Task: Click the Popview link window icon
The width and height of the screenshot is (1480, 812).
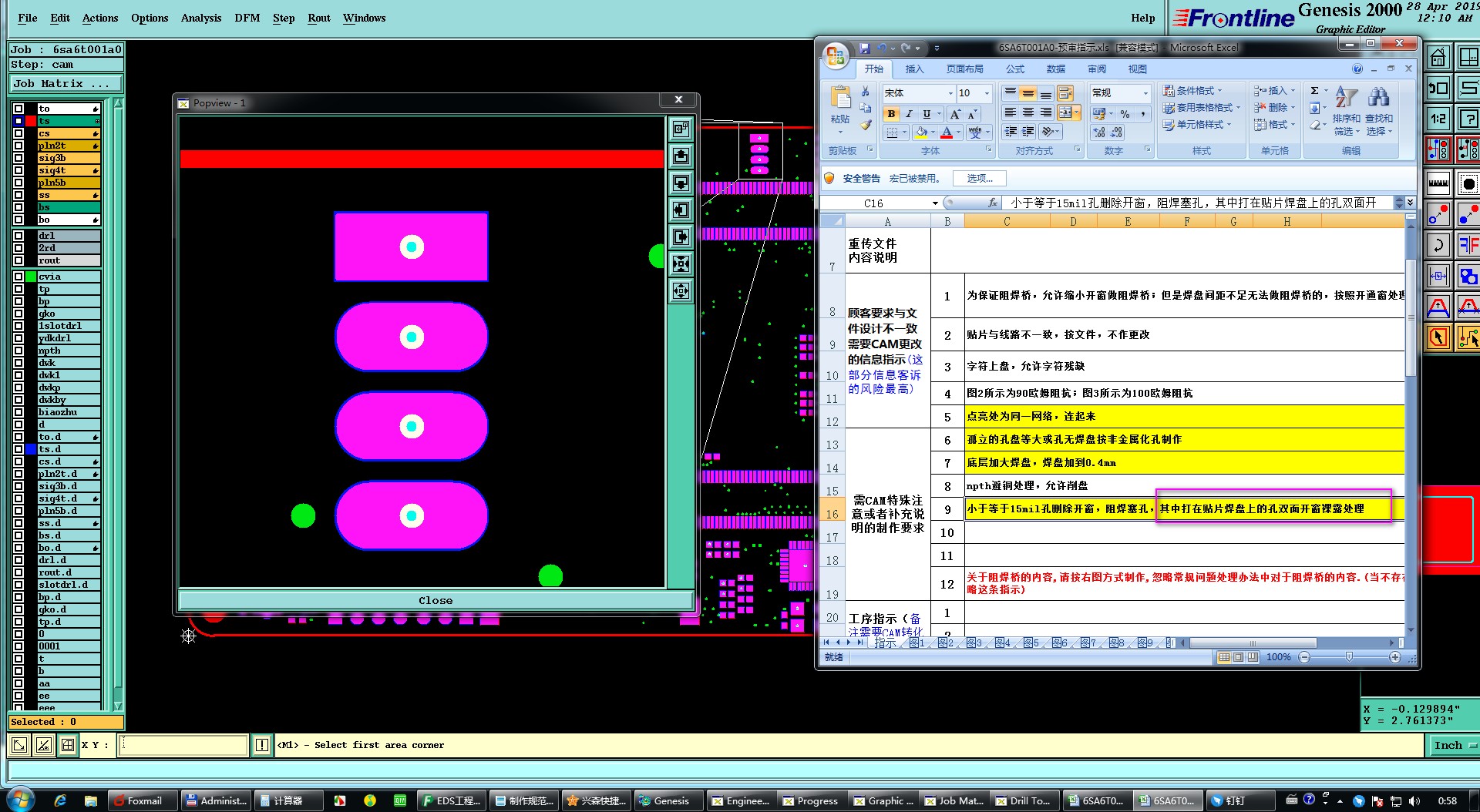Action: [x=681, y=129]
